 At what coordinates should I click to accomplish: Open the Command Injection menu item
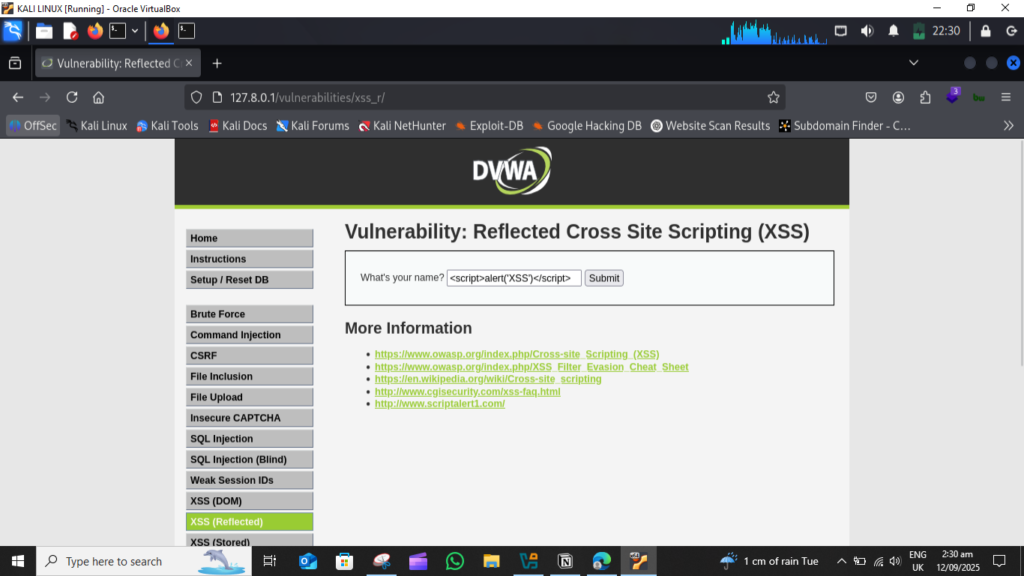[249, 335]
